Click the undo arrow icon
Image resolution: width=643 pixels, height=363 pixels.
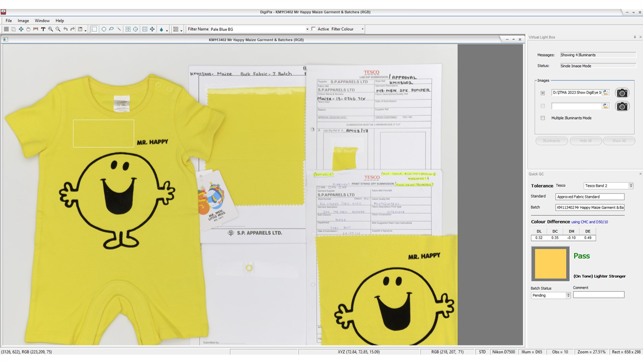click(65, 29)
